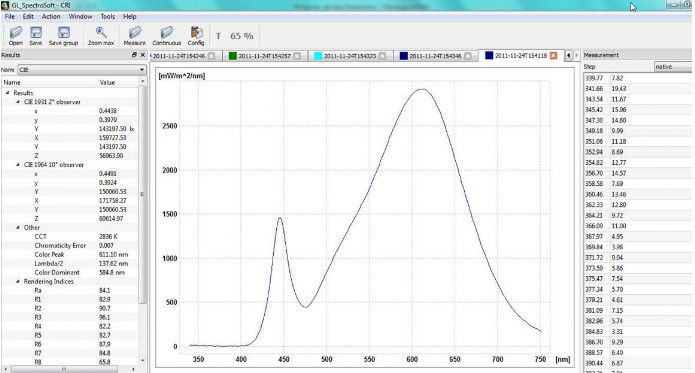Viewport: 695px width, 373px height.
Task: Open the Tools menu
Action: coord(108,16)
